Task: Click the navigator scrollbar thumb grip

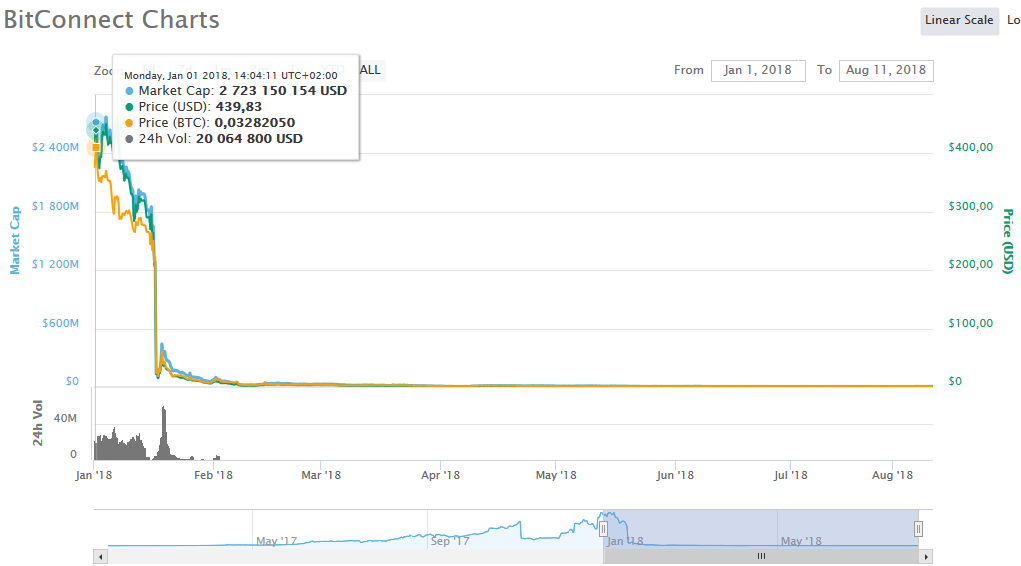Action: (x=761, y=556)
